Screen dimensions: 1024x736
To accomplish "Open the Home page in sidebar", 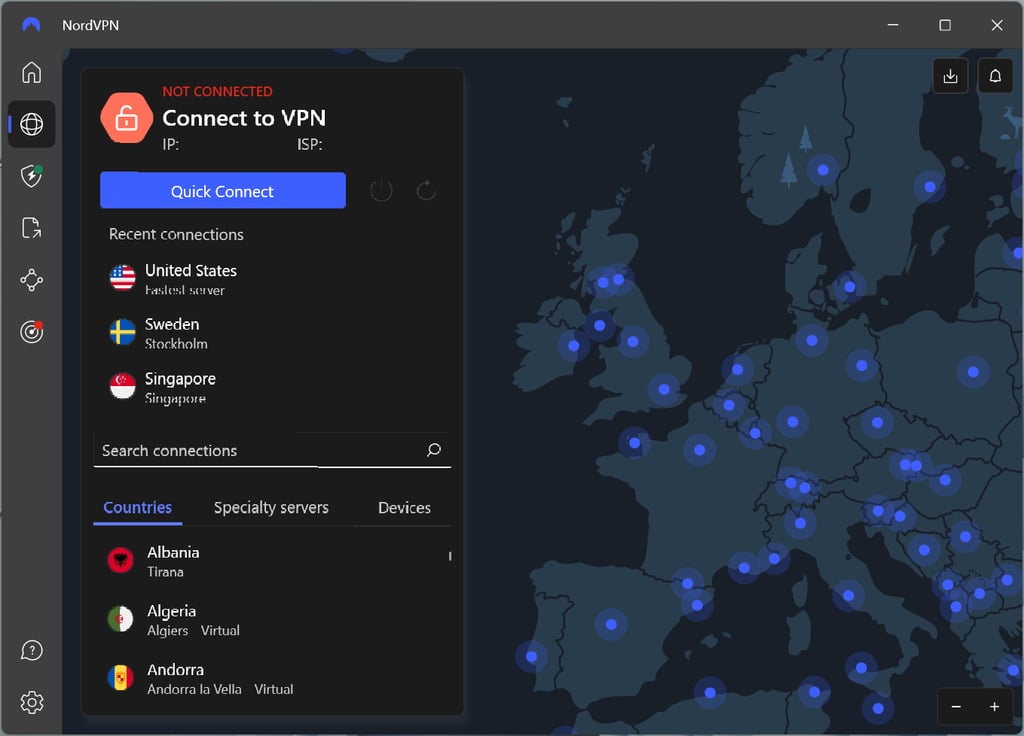I will (x=31, y=72).
